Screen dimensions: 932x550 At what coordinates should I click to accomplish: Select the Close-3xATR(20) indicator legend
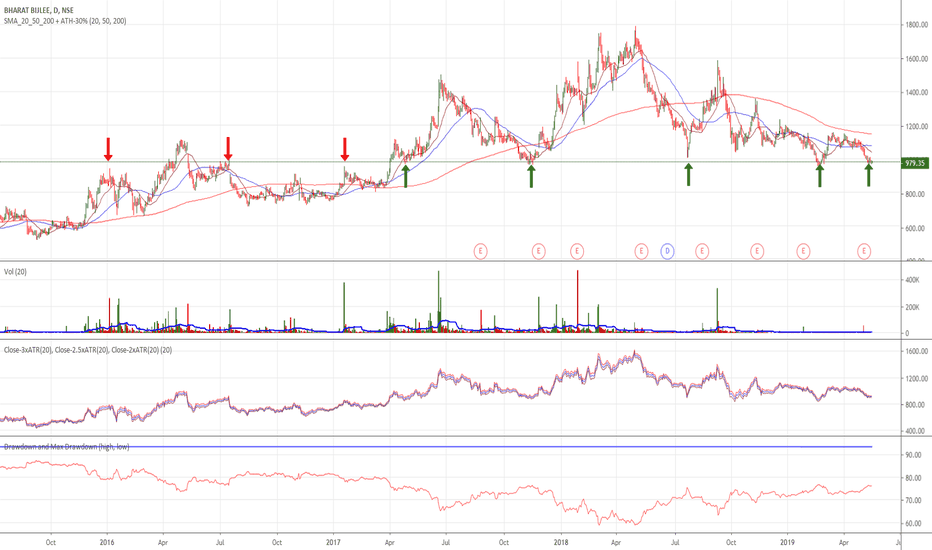[x=88, y=350]
